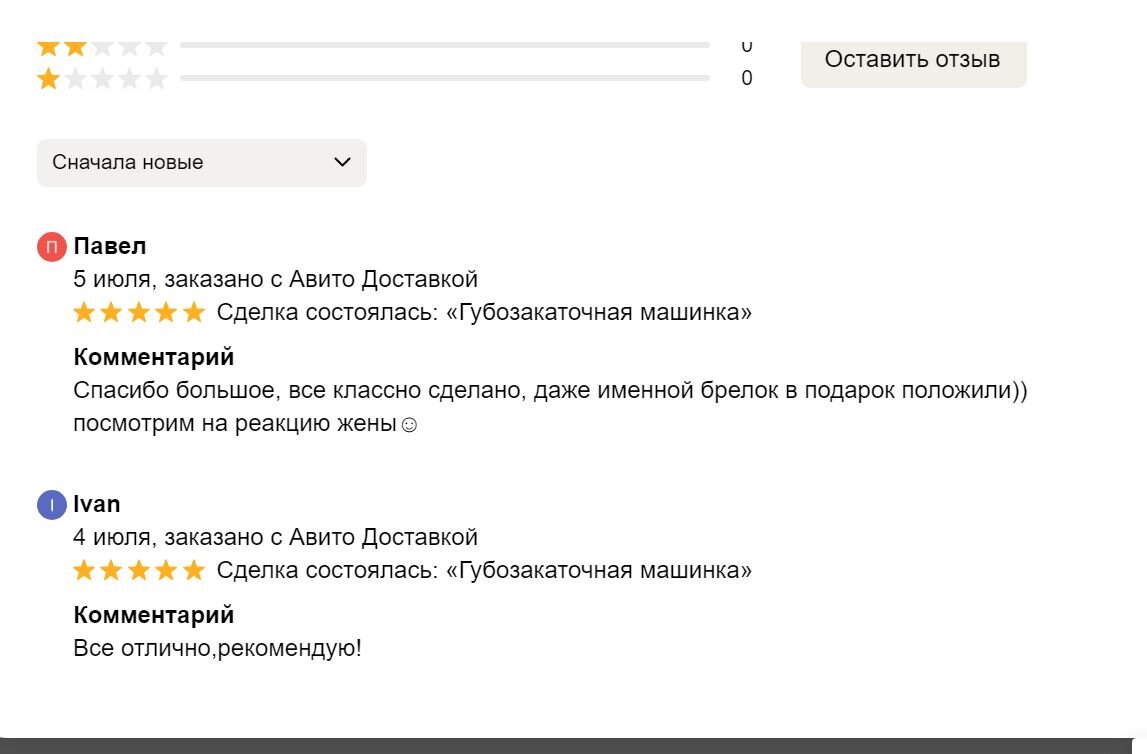Click the two-star rating progress bar
This screenshot has width=1147, height=754.
pyautogui.click(x=445, y=45)
